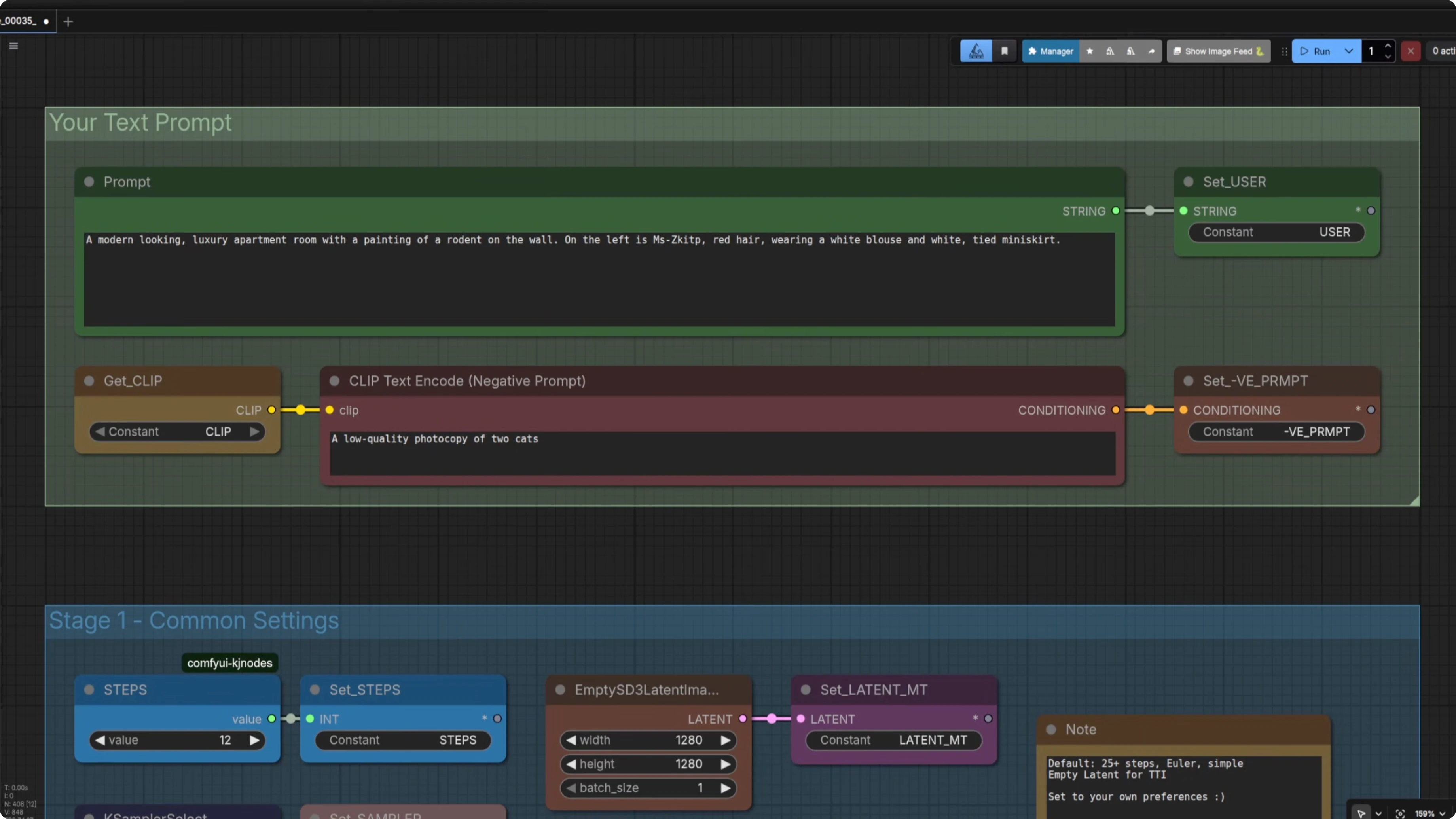The height and width of the screenshot is (819, 1456).
Task: Collapse the Prompt node via its dot
Action: (x=89, y=182)
